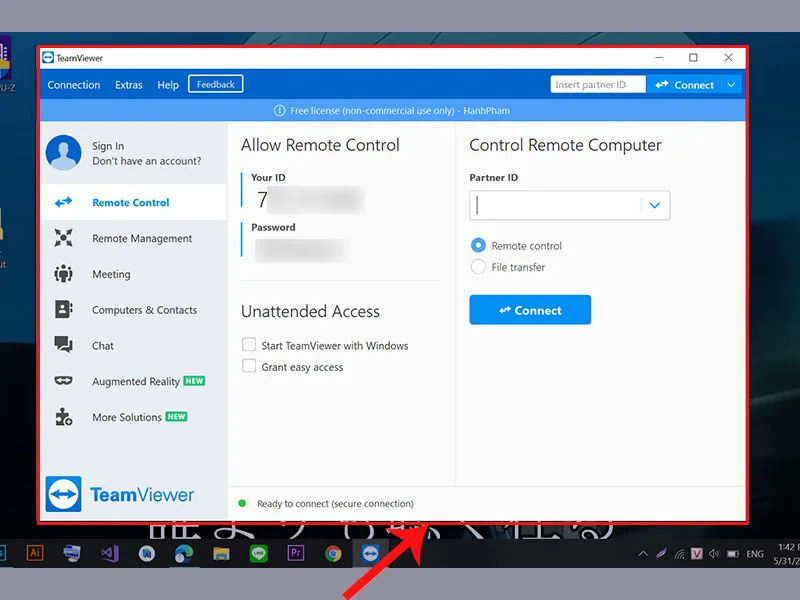Expand the Partner ID dropdown
Screen dimensions: 800x600
point(655,205)
